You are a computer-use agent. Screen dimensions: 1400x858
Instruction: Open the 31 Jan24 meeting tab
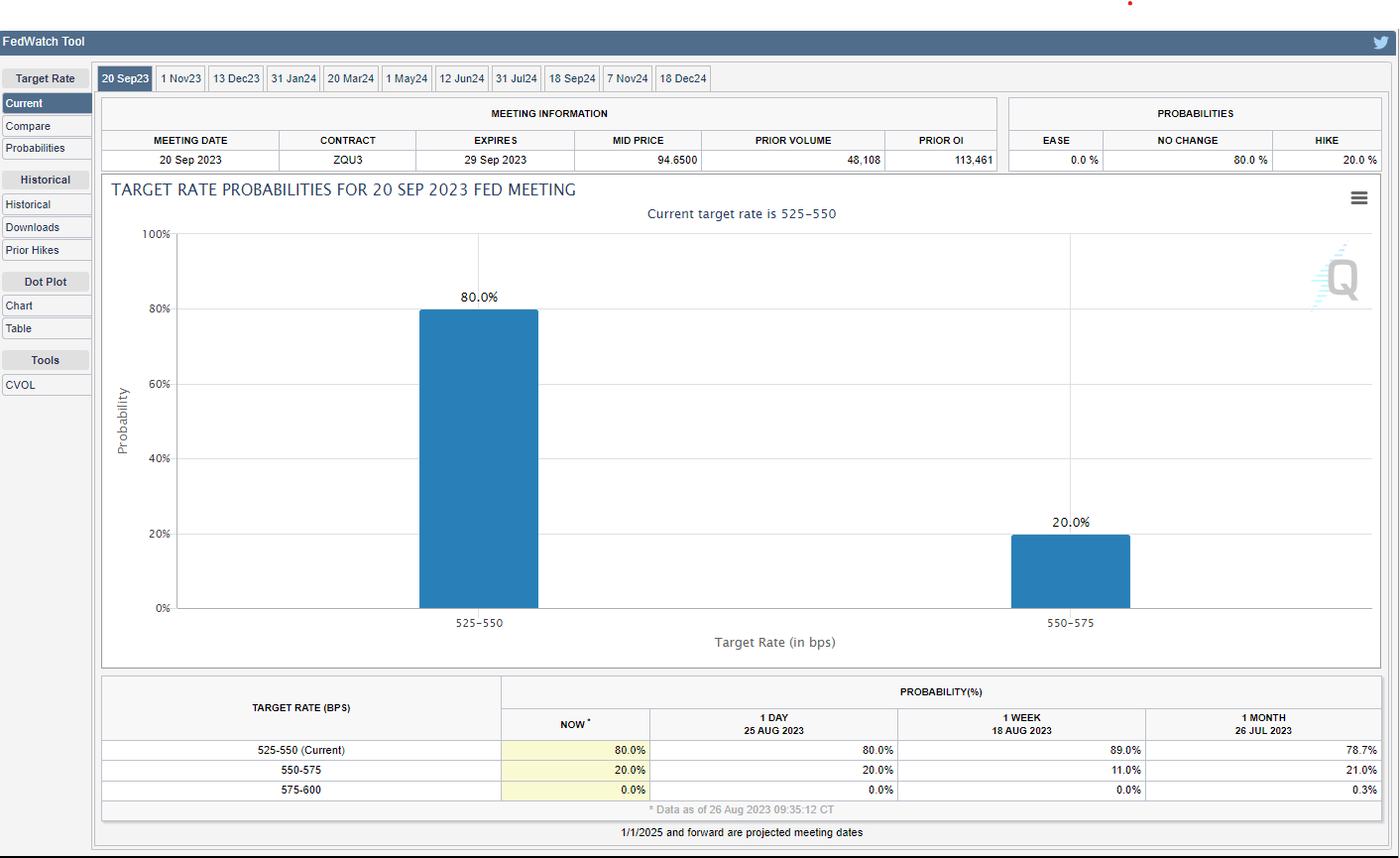293,78
